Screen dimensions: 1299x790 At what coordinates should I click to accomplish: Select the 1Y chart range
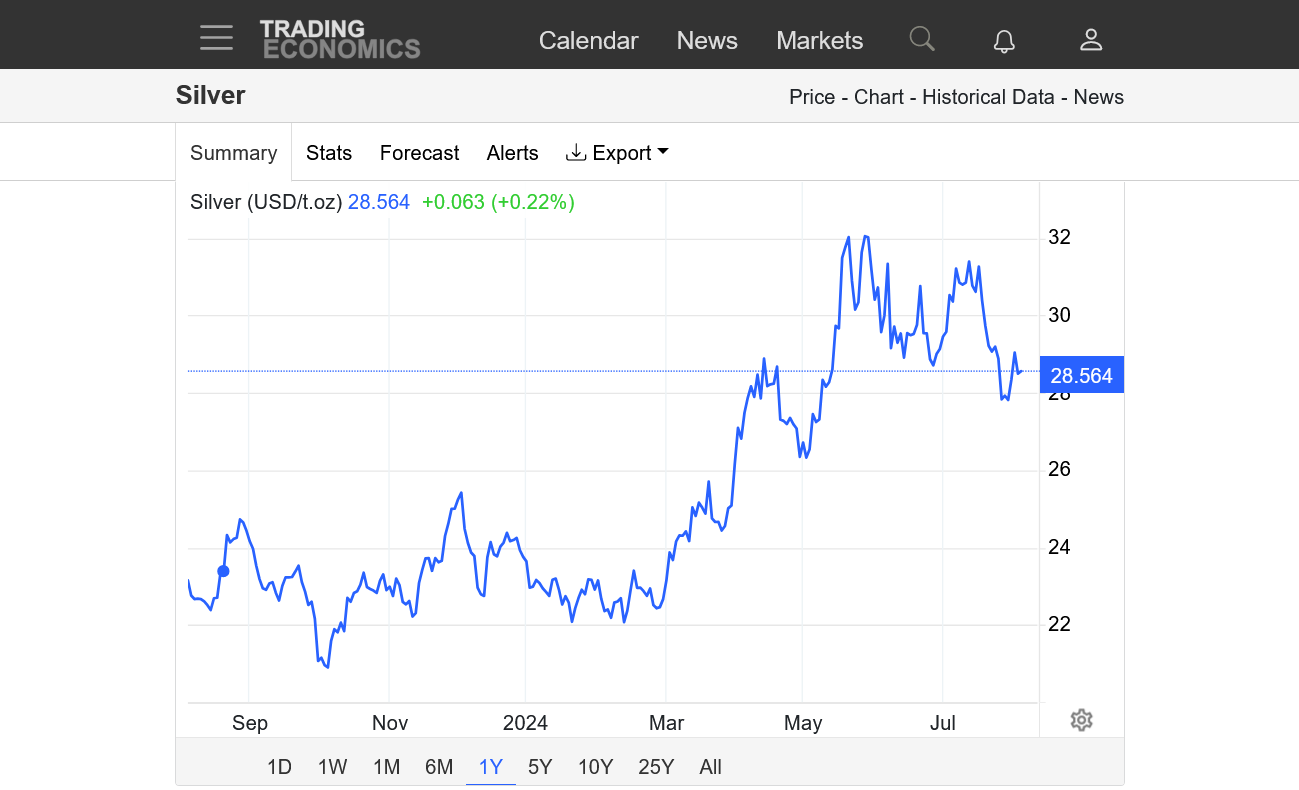[x=491, y=767]
